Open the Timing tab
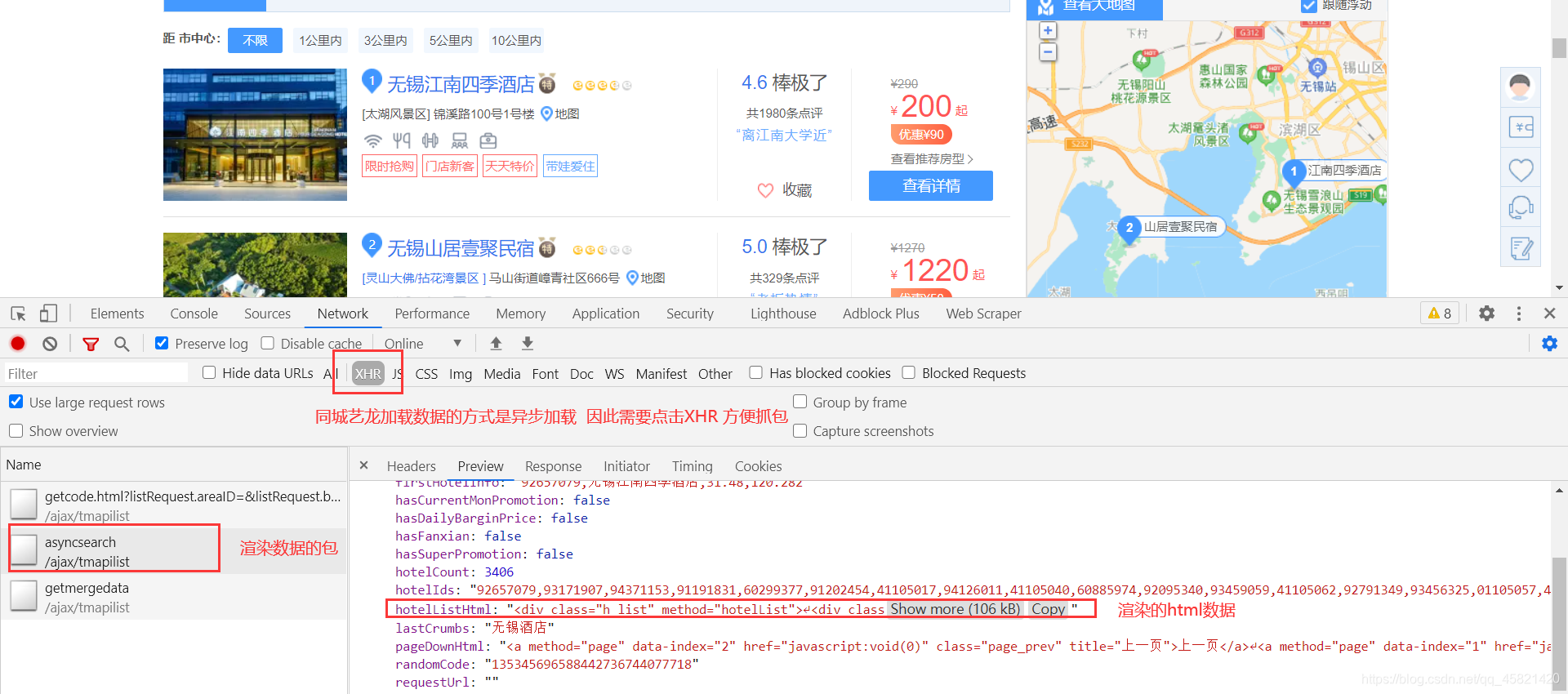The image size is (1568, 694). coord(692,466)
